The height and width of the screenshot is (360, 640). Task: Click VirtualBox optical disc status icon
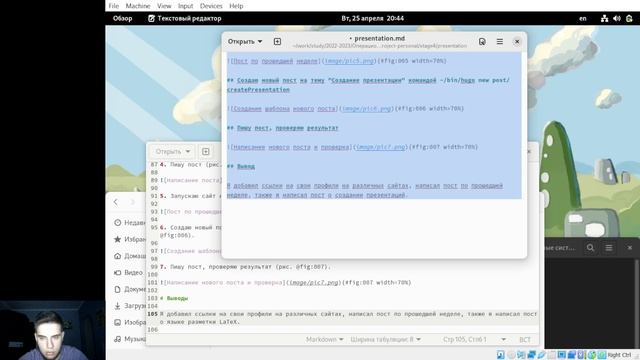(x=511, y=355)
